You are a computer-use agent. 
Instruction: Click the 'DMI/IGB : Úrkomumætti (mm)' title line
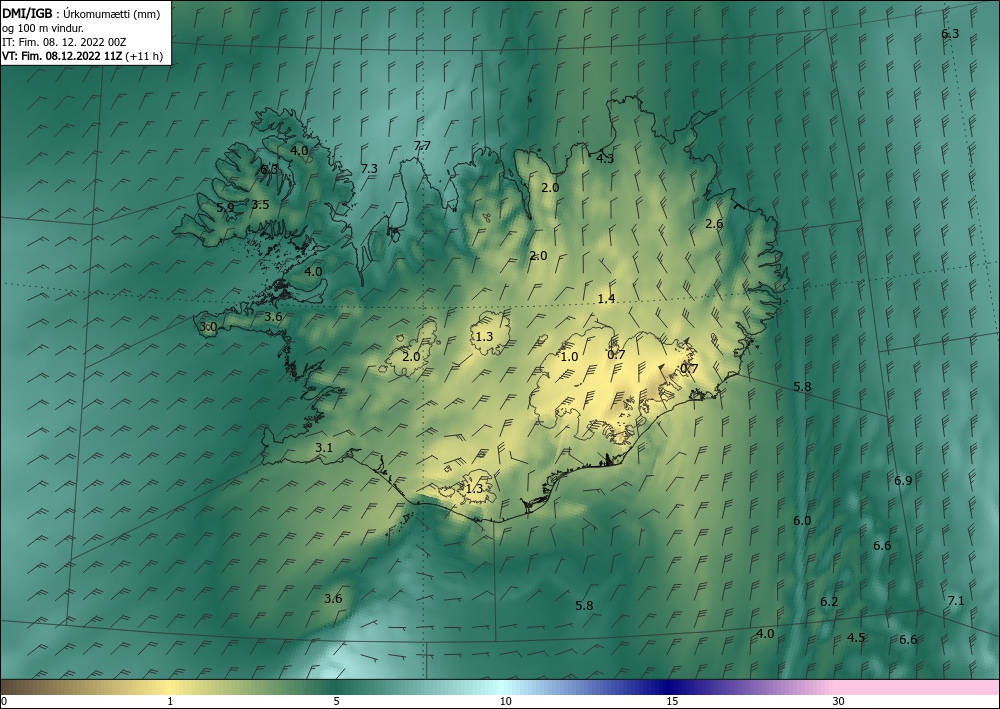coord(81,14)
